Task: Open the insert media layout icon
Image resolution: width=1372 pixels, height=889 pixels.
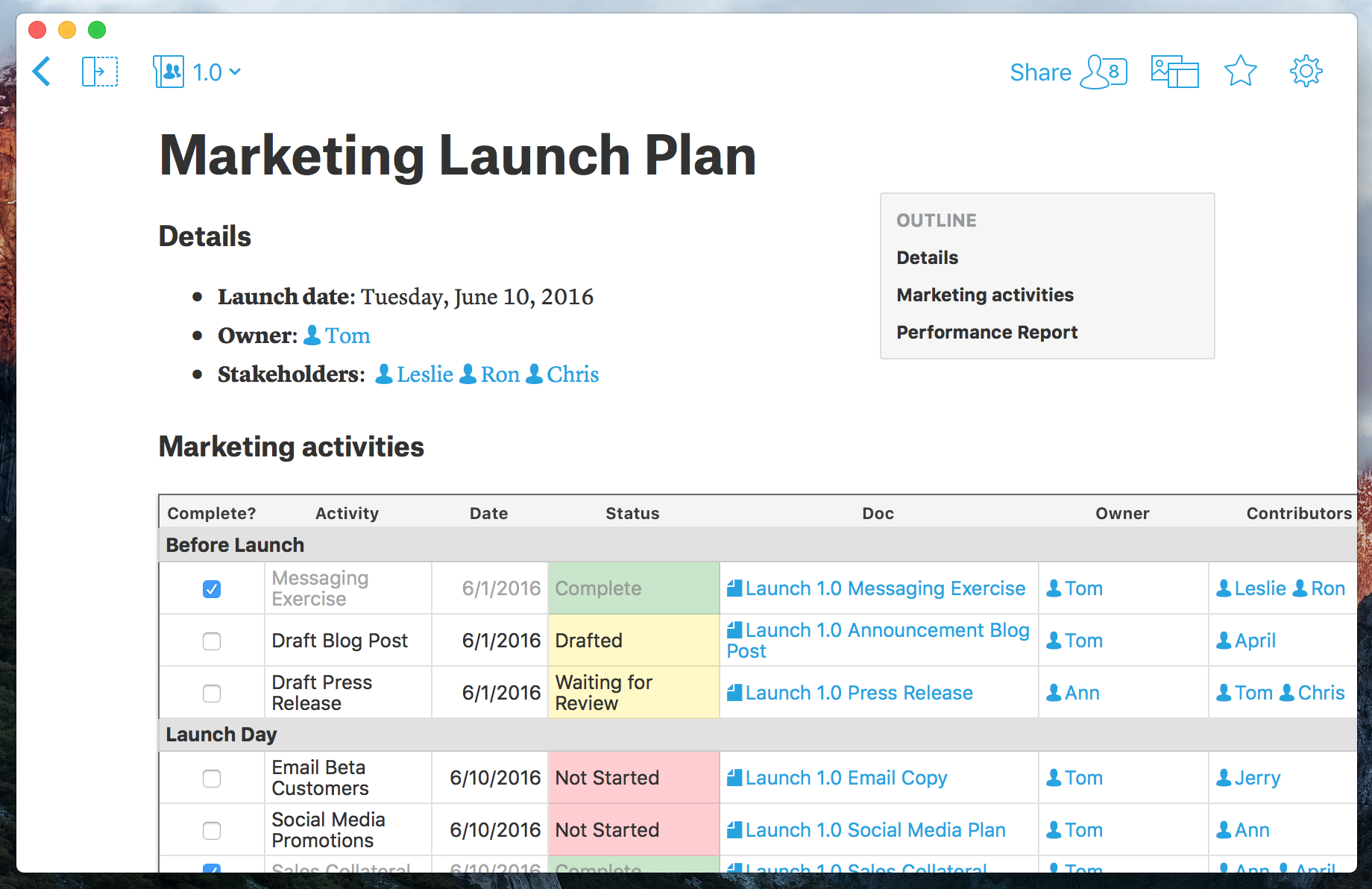Action: (x=1174, y=72)
